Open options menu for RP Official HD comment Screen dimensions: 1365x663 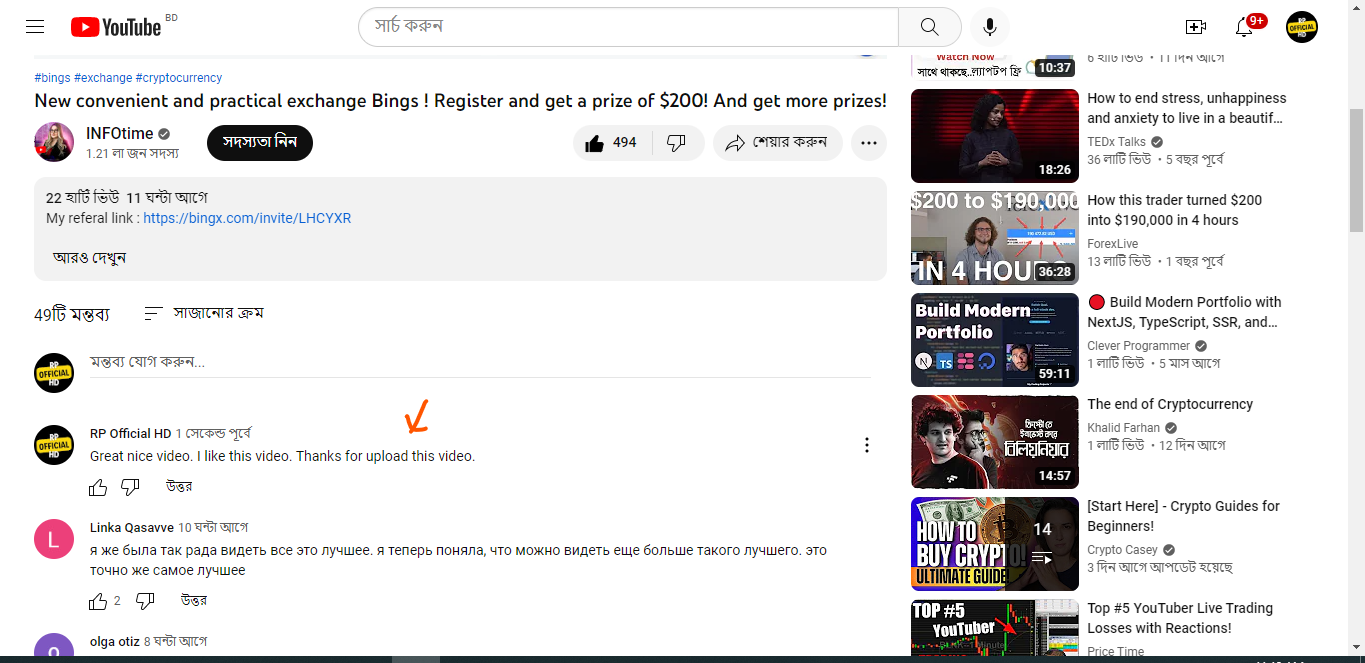(867, 445)
